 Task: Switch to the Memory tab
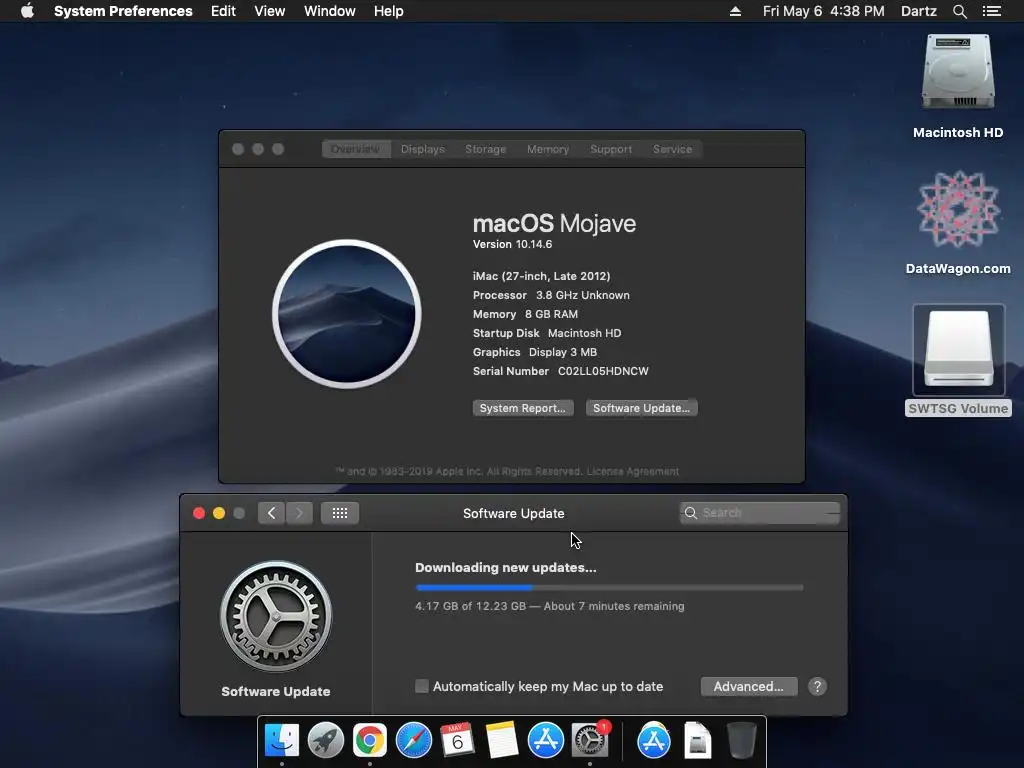pos(548,149)
